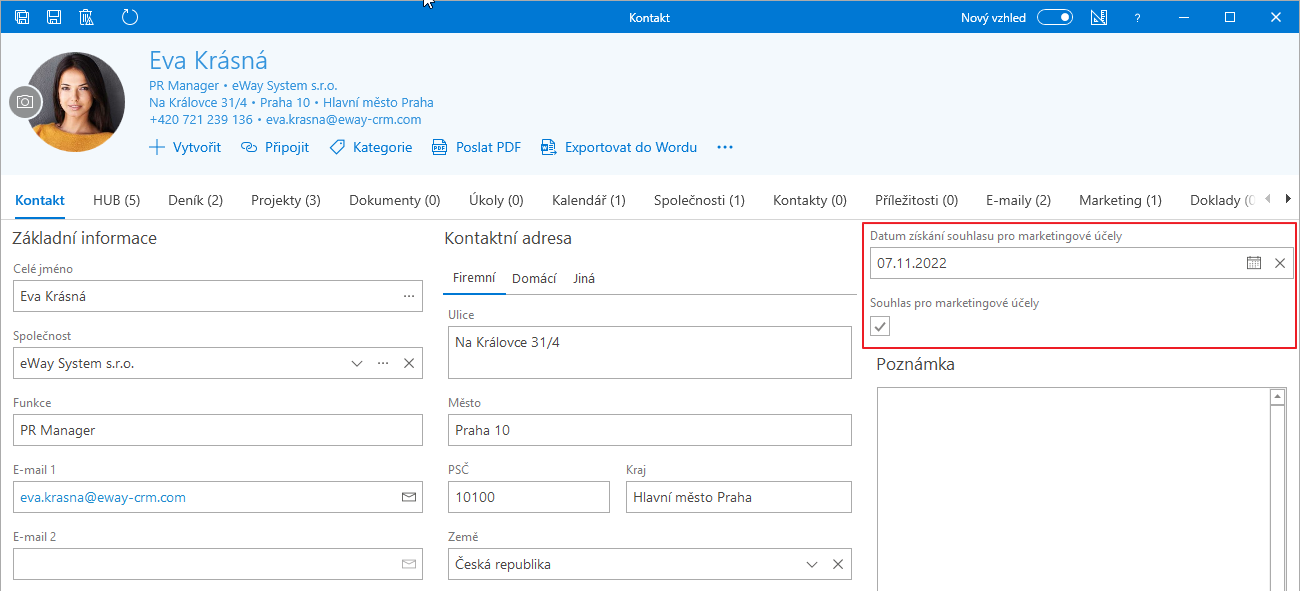
Task: Click the Připojit link button
Action: pyautogui.click(x=275, y=147)
